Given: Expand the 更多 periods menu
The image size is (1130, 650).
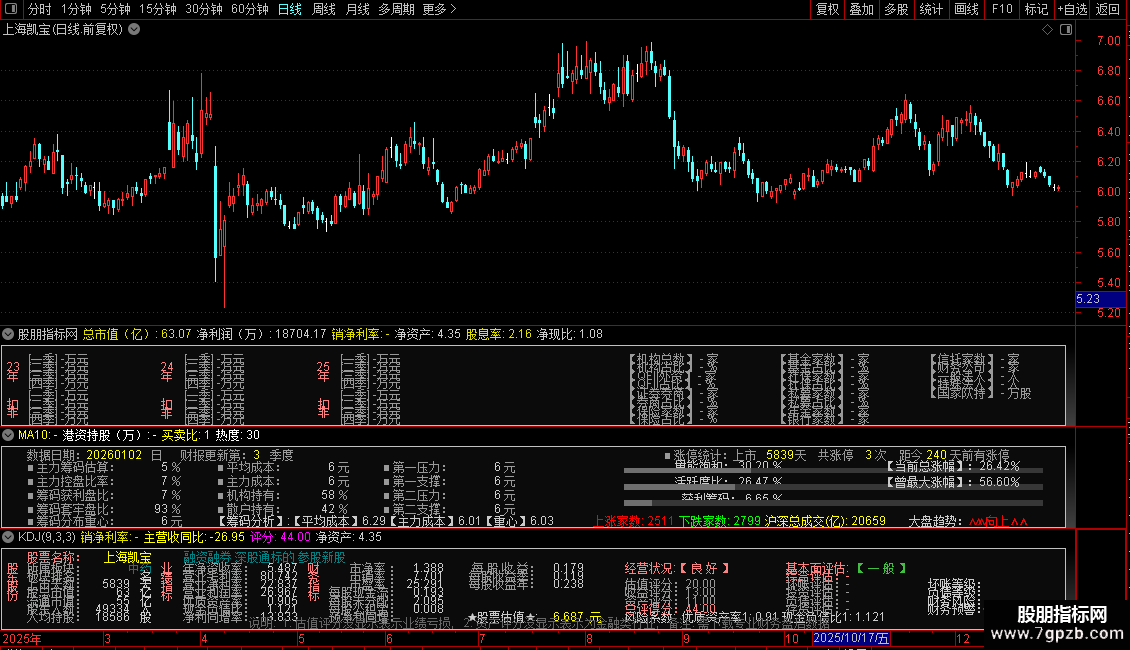Looking at the screenshot, I should click(x=439, y=9).
